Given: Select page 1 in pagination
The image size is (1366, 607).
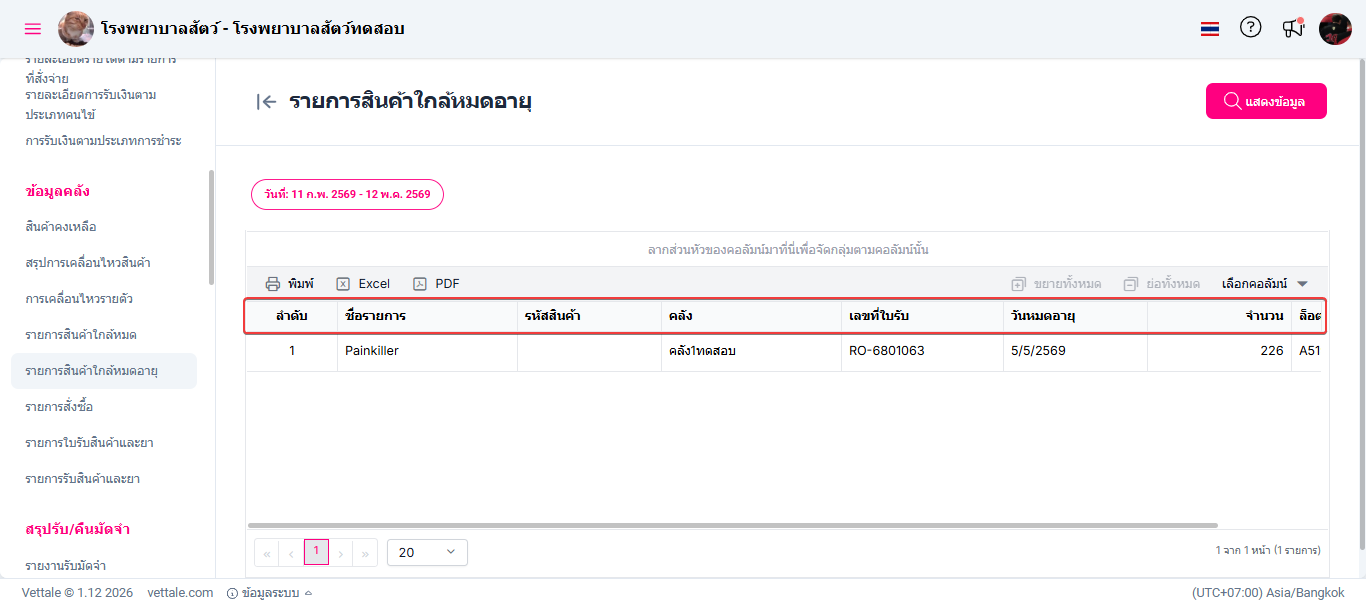Looking at the screenshot, I should [316, 552].
